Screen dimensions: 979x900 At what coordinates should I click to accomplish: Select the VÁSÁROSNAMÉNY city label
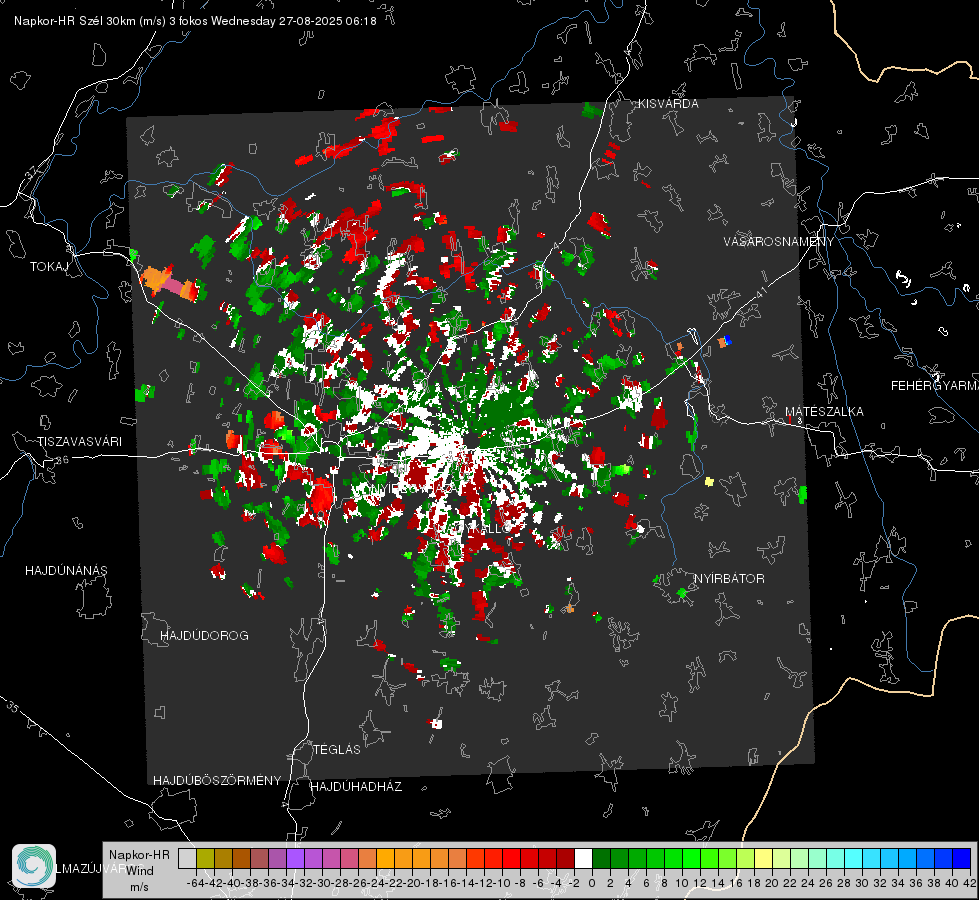[779, 242]
